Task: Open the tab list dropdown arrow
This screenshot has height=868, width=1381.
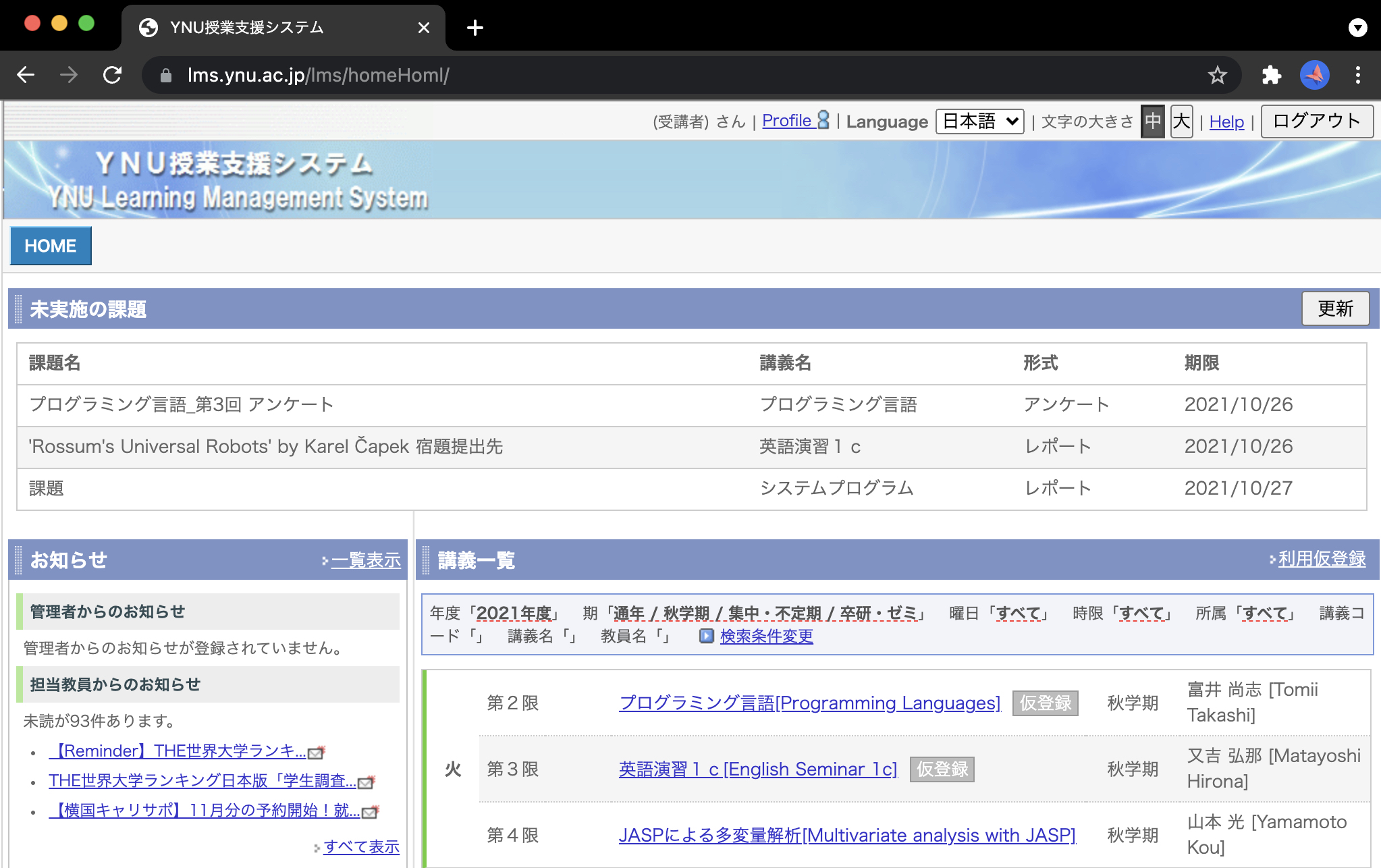Action: coord(1357,28)
